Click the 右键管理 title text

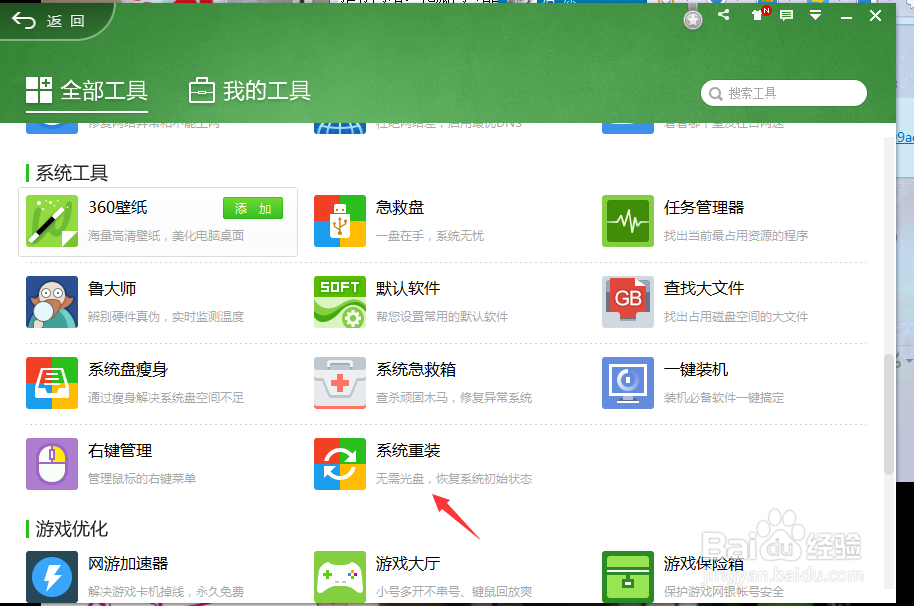coord(120,450)
